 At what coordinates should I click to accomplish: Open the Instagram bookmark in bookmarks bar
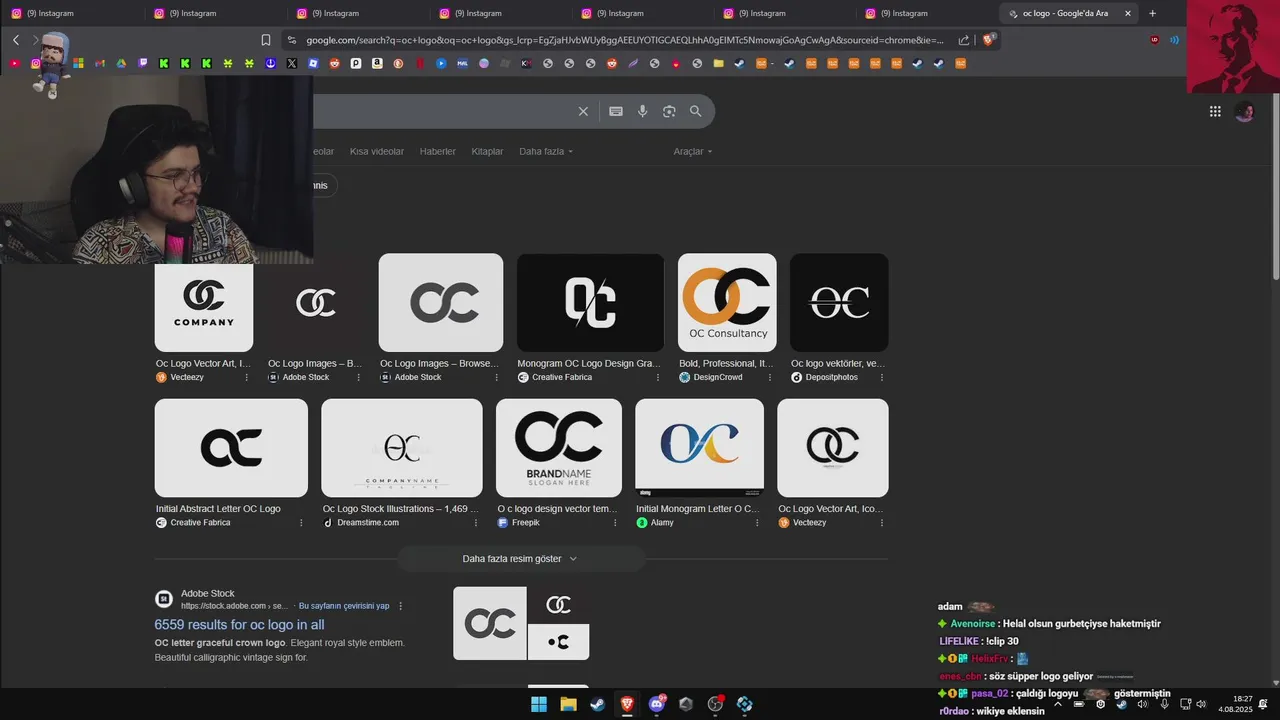click(36, 63)
